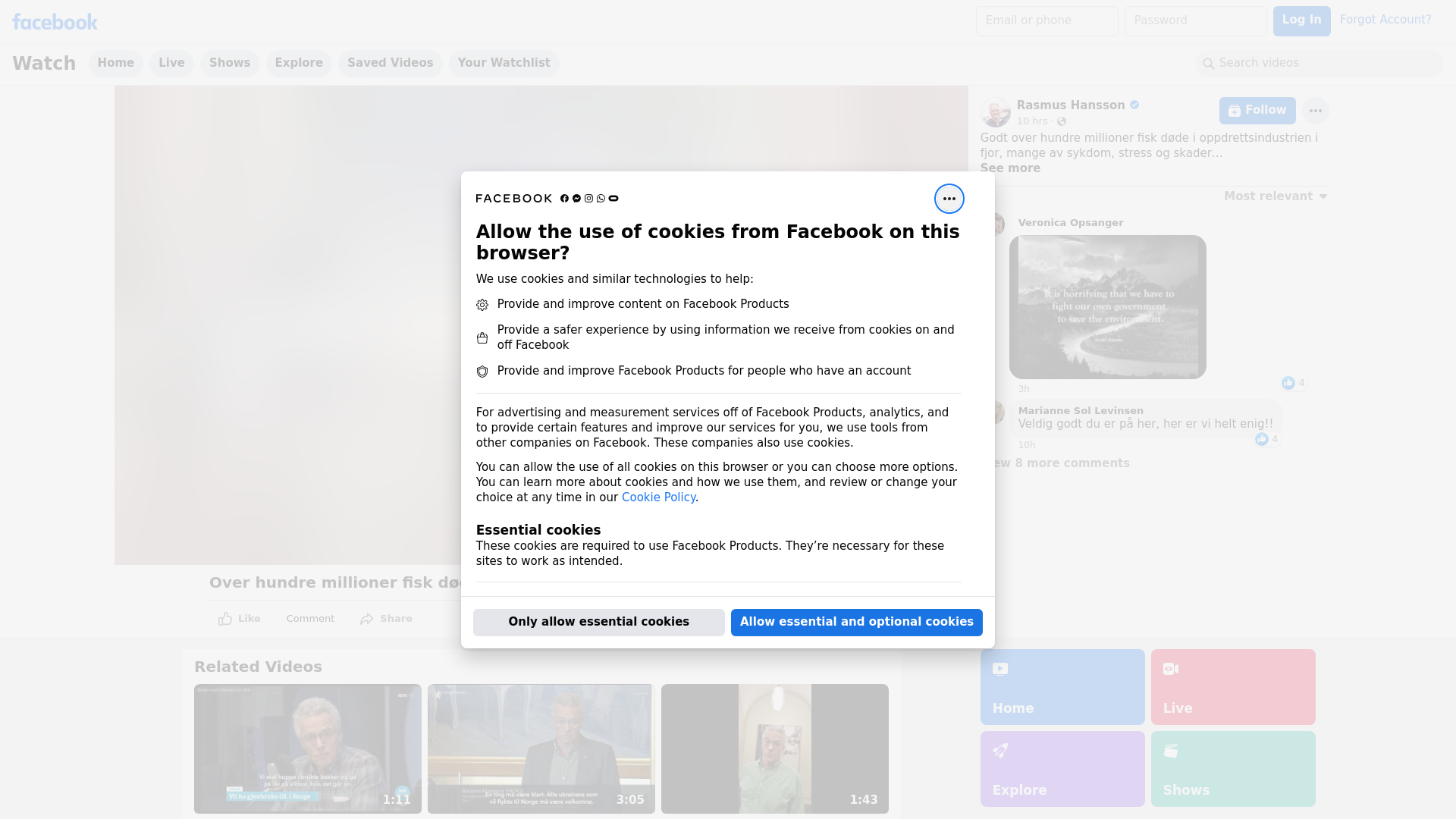Like the video
1456x819 pixels.
coord(239,619)
